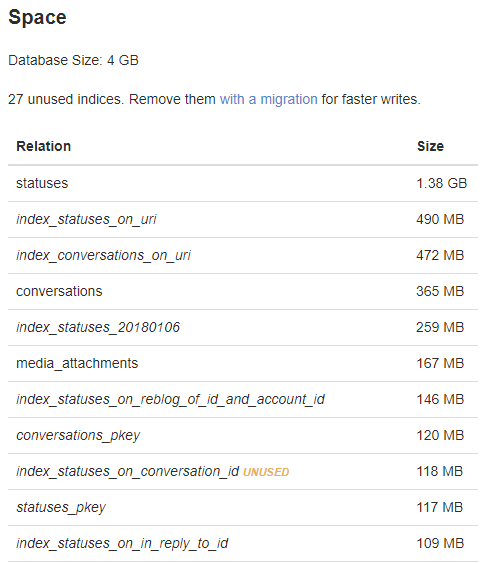The height and width of the screenshot is (563, 487).
Task: Click the 27 unused indices notice
Action: tap(214, 99)
